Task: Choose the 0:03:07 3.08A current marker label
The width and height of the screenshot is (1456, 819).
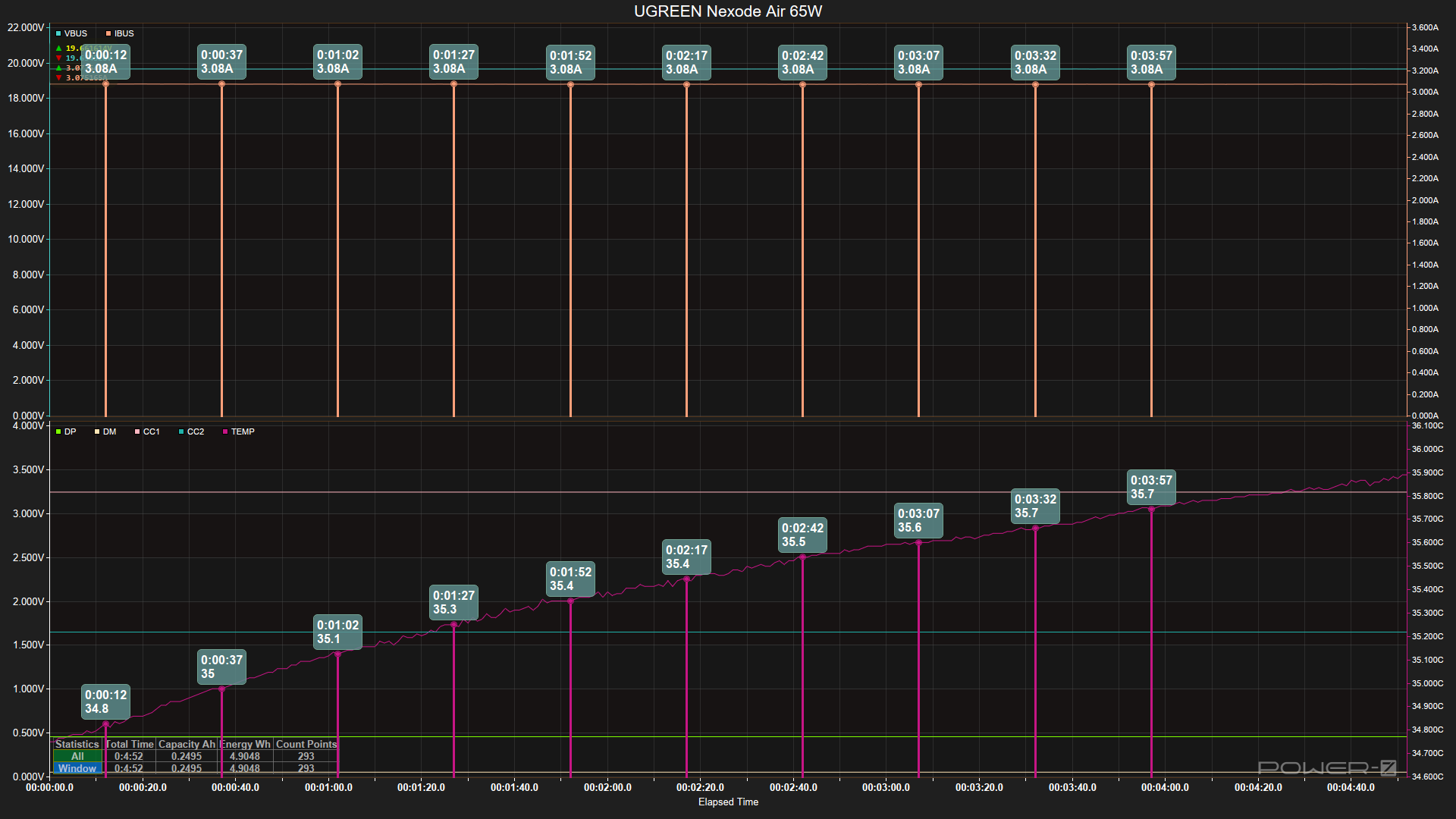Action: pos(918,62)
